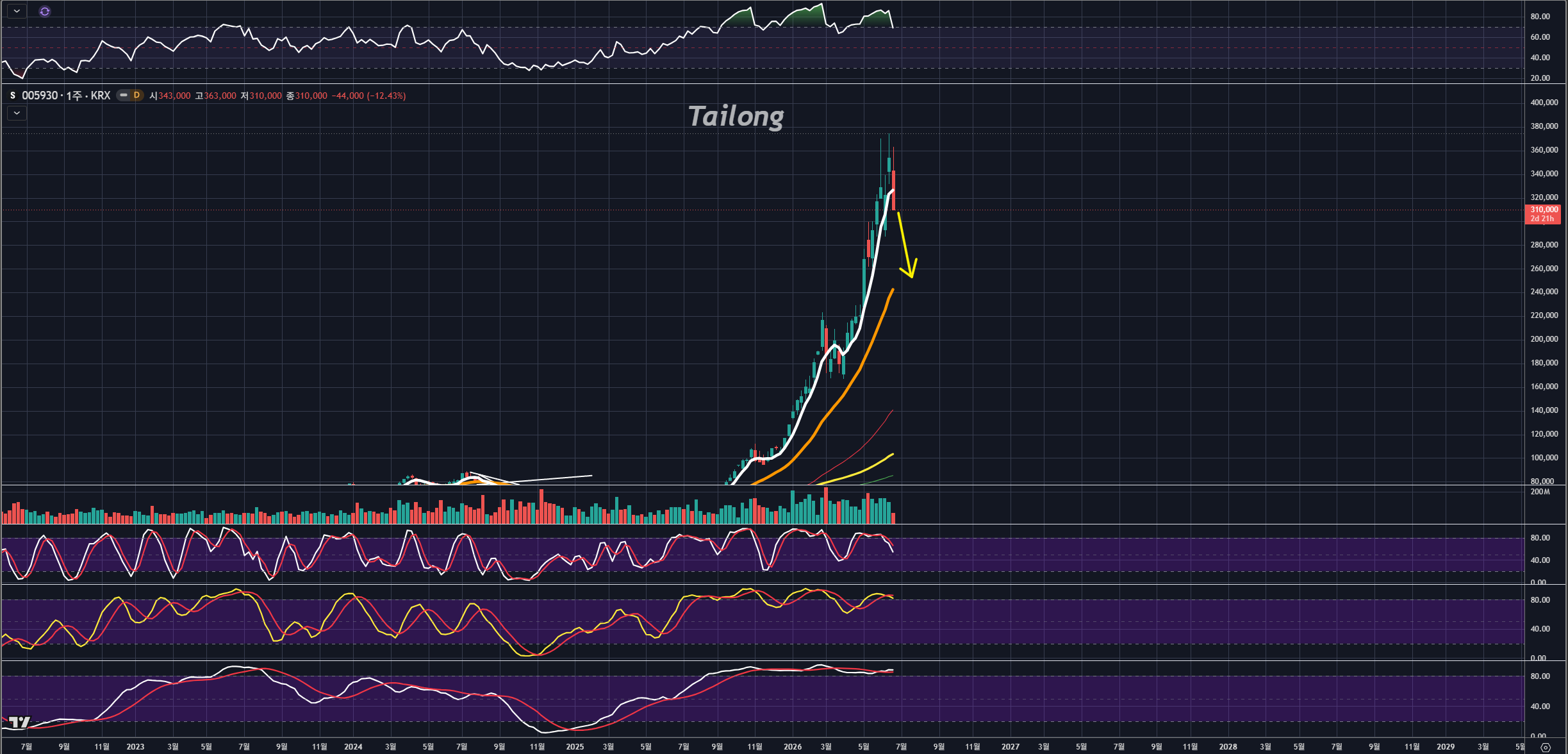Click the 2028 label on the time axis
Viewport: 1568px width, 754px height.
(x=1228, y=747)
